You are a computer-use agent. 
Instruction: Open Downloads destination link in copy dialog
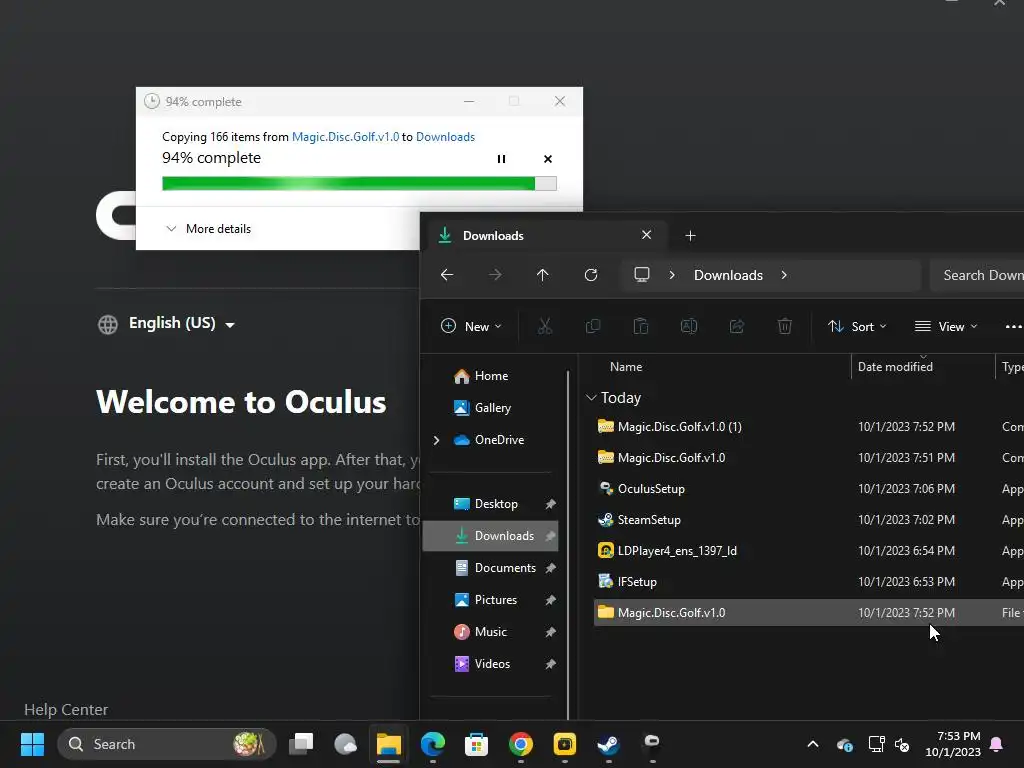pos(445,136)
